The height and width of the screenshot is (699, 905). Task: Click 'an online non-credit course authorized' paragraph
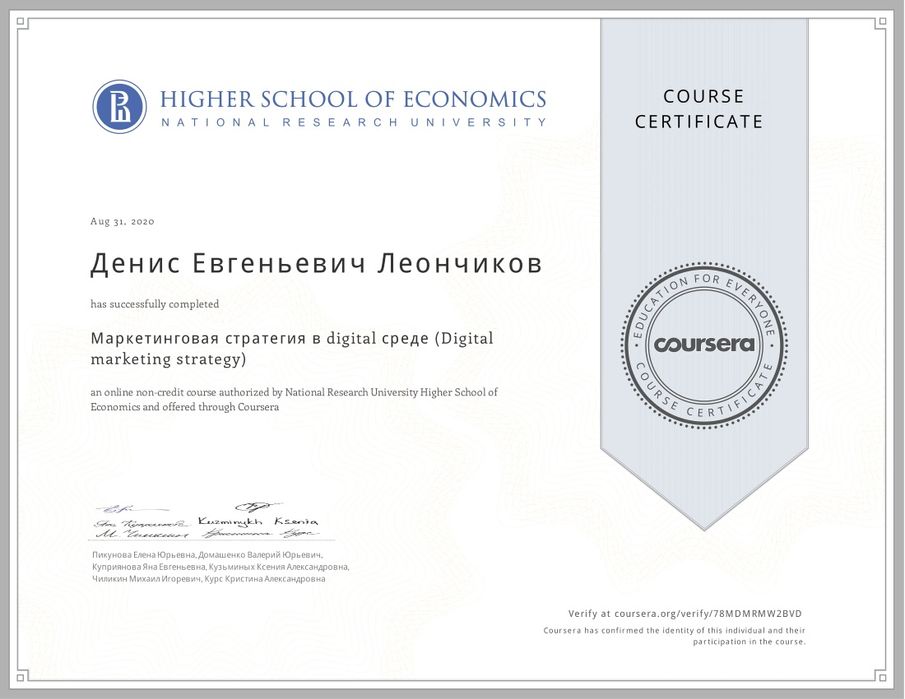pos(294,399)
